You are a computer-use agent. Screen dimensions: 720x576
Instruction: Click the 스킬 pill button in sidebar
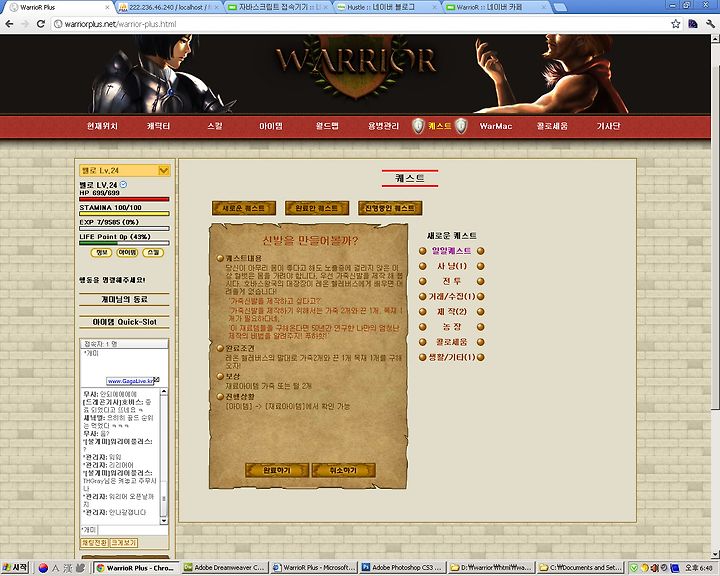pyautogui.click(x=153, y=252)
